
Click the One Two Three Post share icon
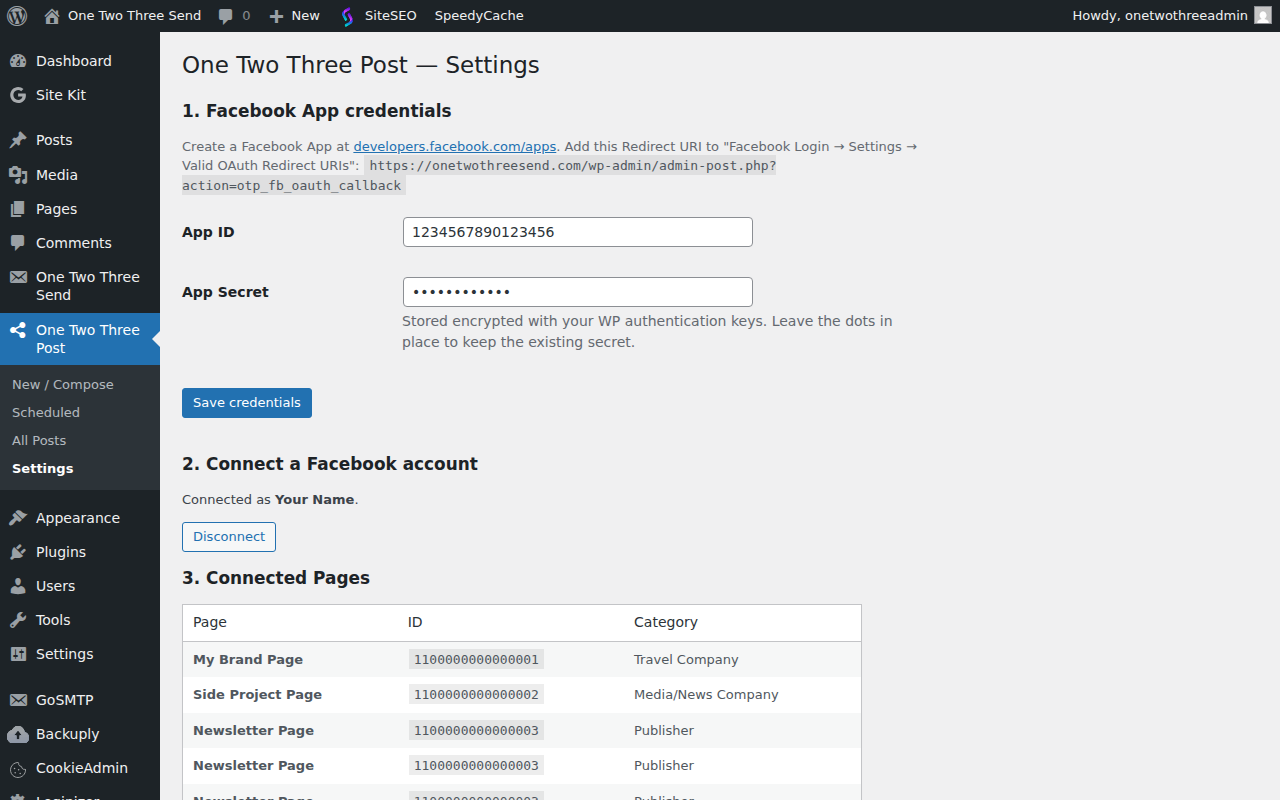(18, 330)
